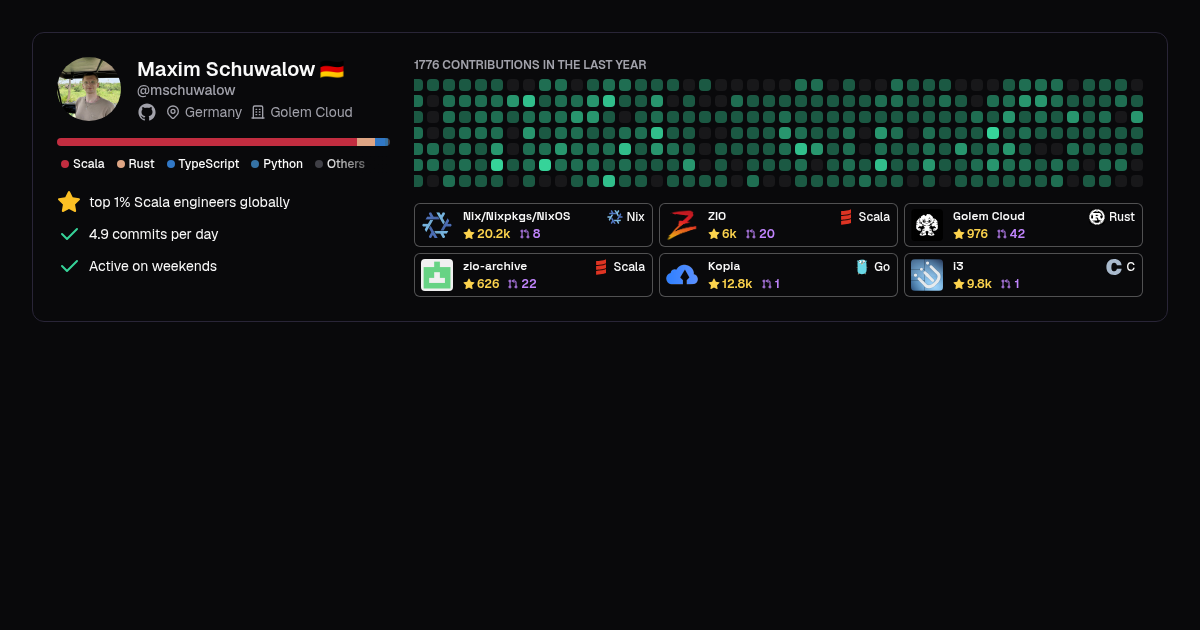1200x630 pixels.
Task: Click the 1776 contributions heading
Action: click(x=530, y=65)
